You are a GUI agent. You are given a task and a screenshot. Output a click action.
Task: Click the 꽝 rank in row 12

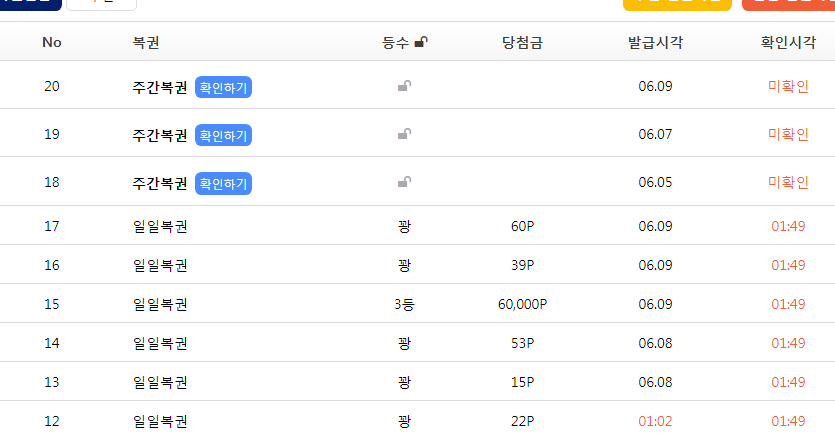(x=404, y=421)
